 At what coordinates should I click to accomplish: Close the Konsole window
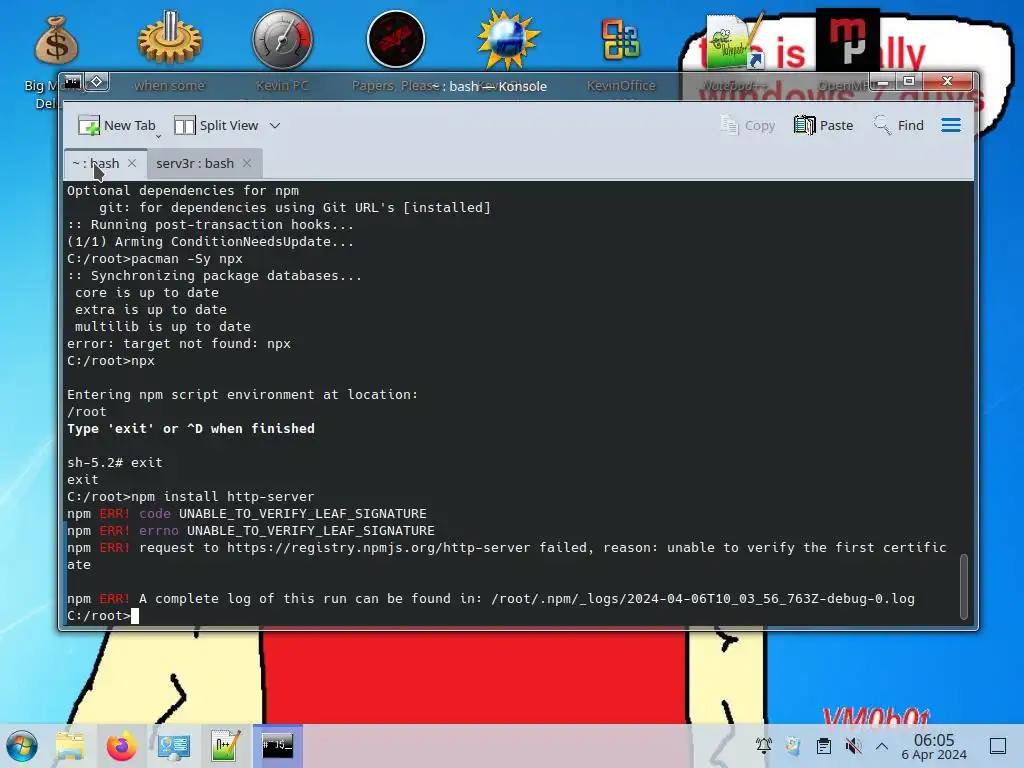[948, 81]
